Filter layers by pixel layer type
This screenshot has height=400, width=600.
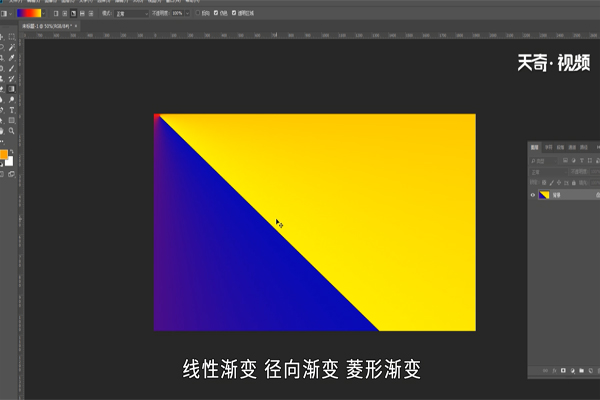coord(565,161)
